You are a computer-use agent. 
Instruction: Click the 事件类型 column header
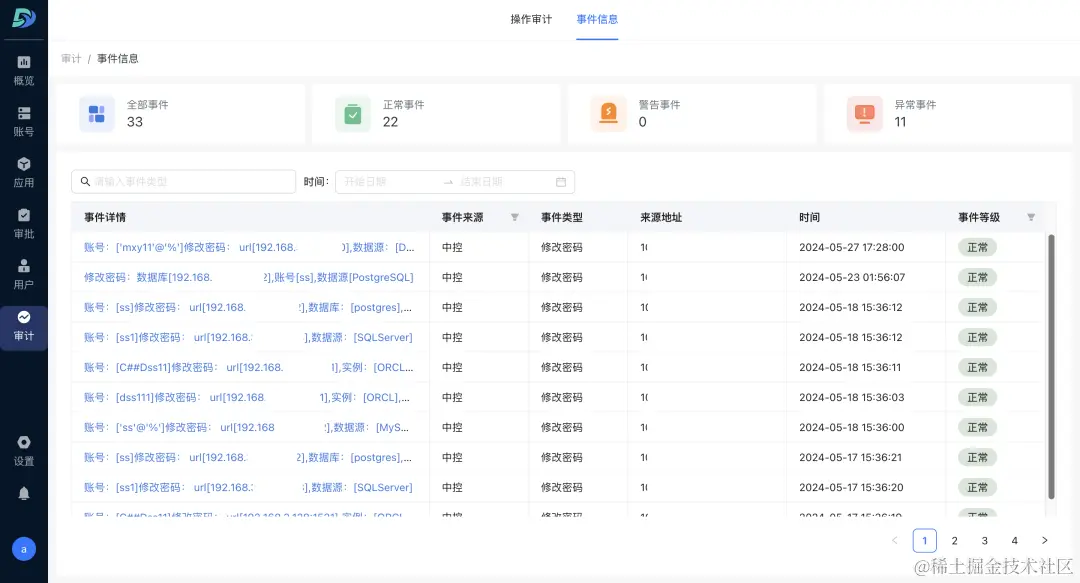pos(561,217)
